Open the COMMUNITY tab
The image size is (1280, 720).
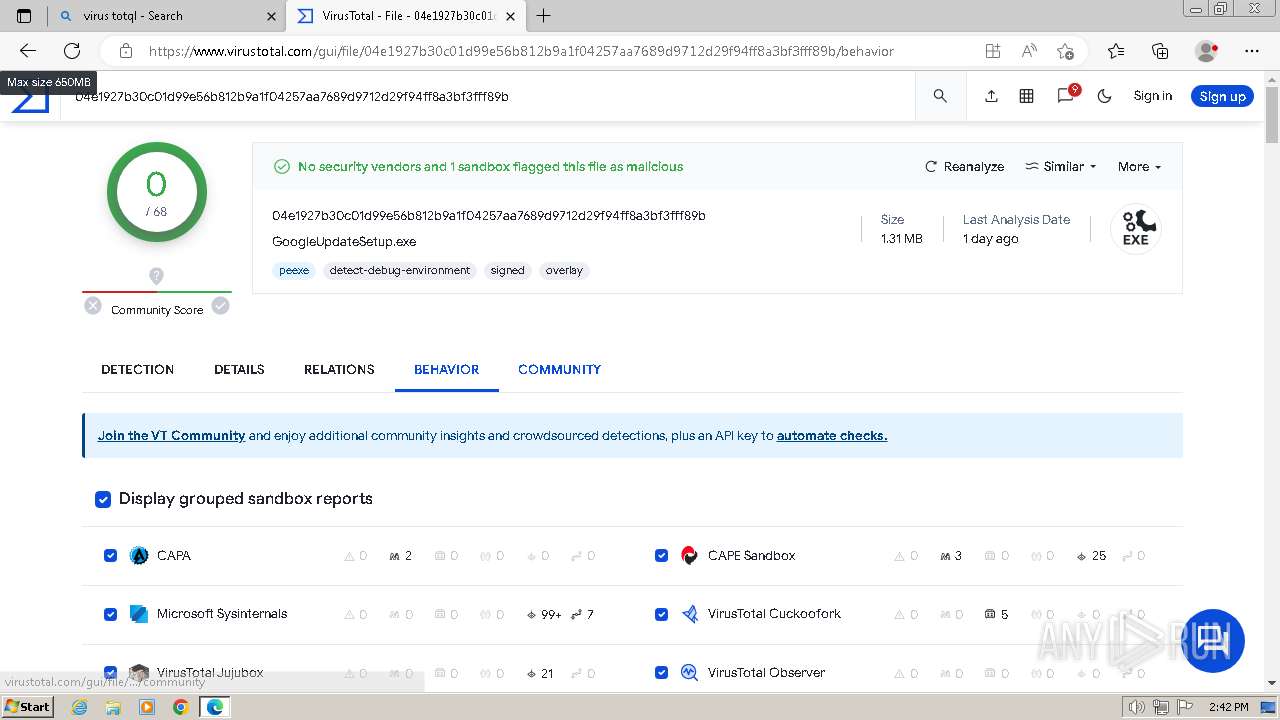(x=559, y=369)
